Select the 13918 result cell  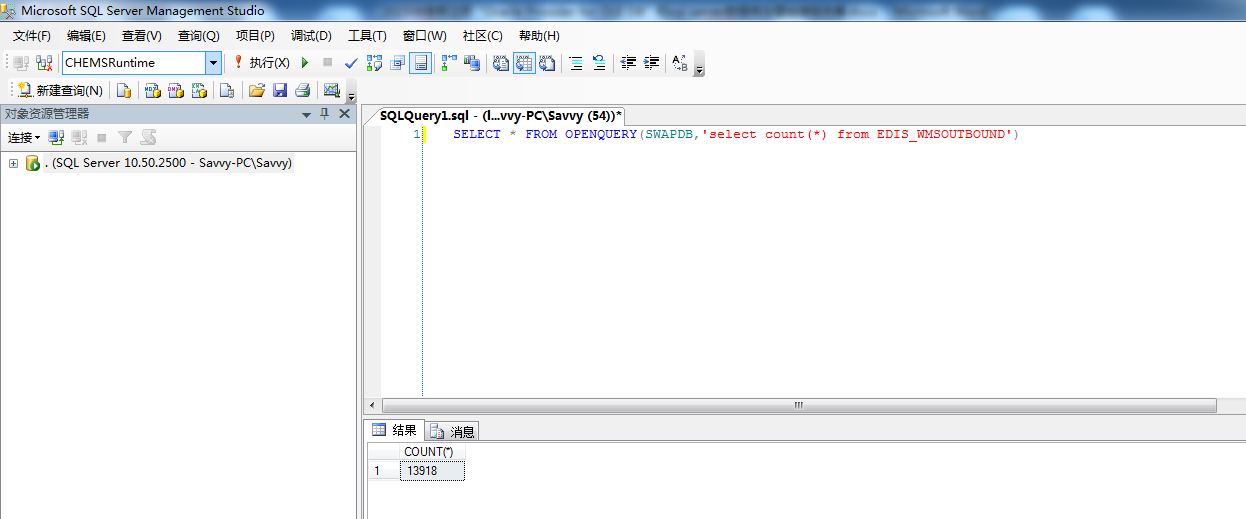431,471
